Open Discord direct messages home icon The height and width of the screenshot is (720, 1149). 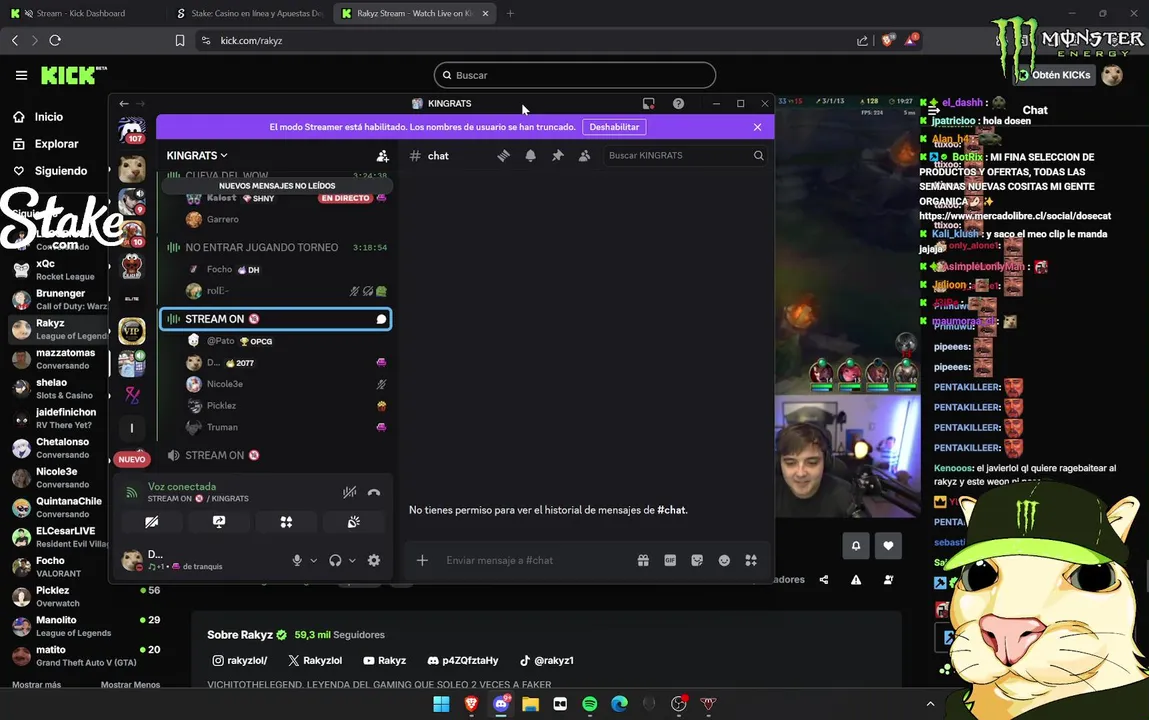[132, 130]
